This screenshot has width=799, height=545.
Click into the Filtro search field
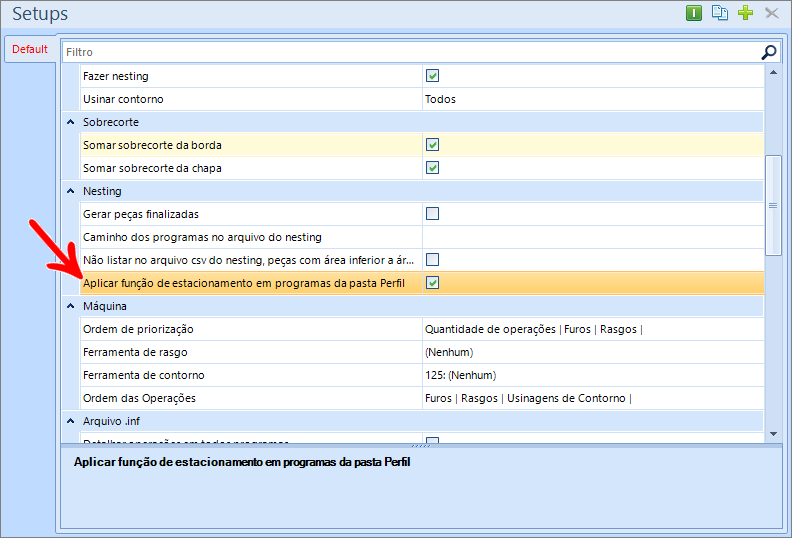400,52
